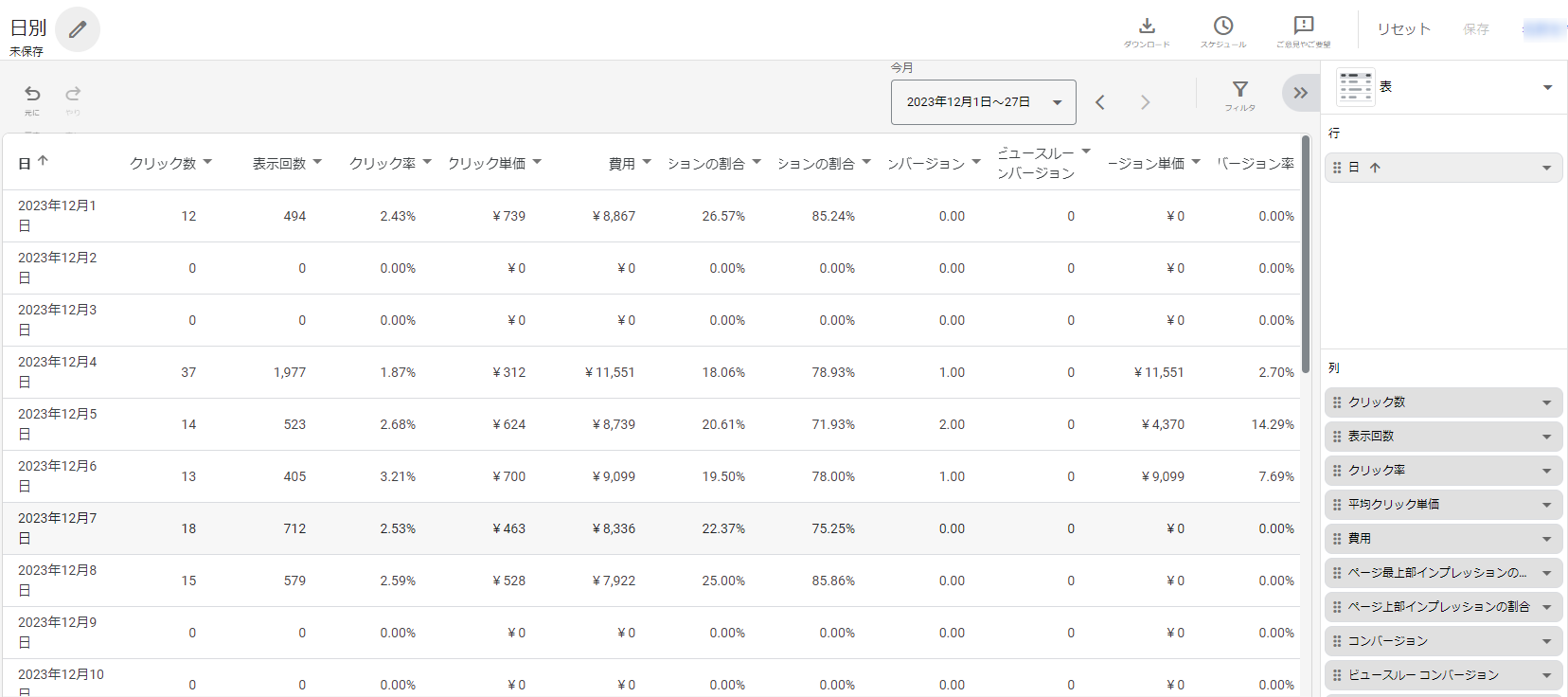
Task: Expand ページ上部インプレッションの割合 chip dropdown arrow
Action: click(x=1546, y=607)
